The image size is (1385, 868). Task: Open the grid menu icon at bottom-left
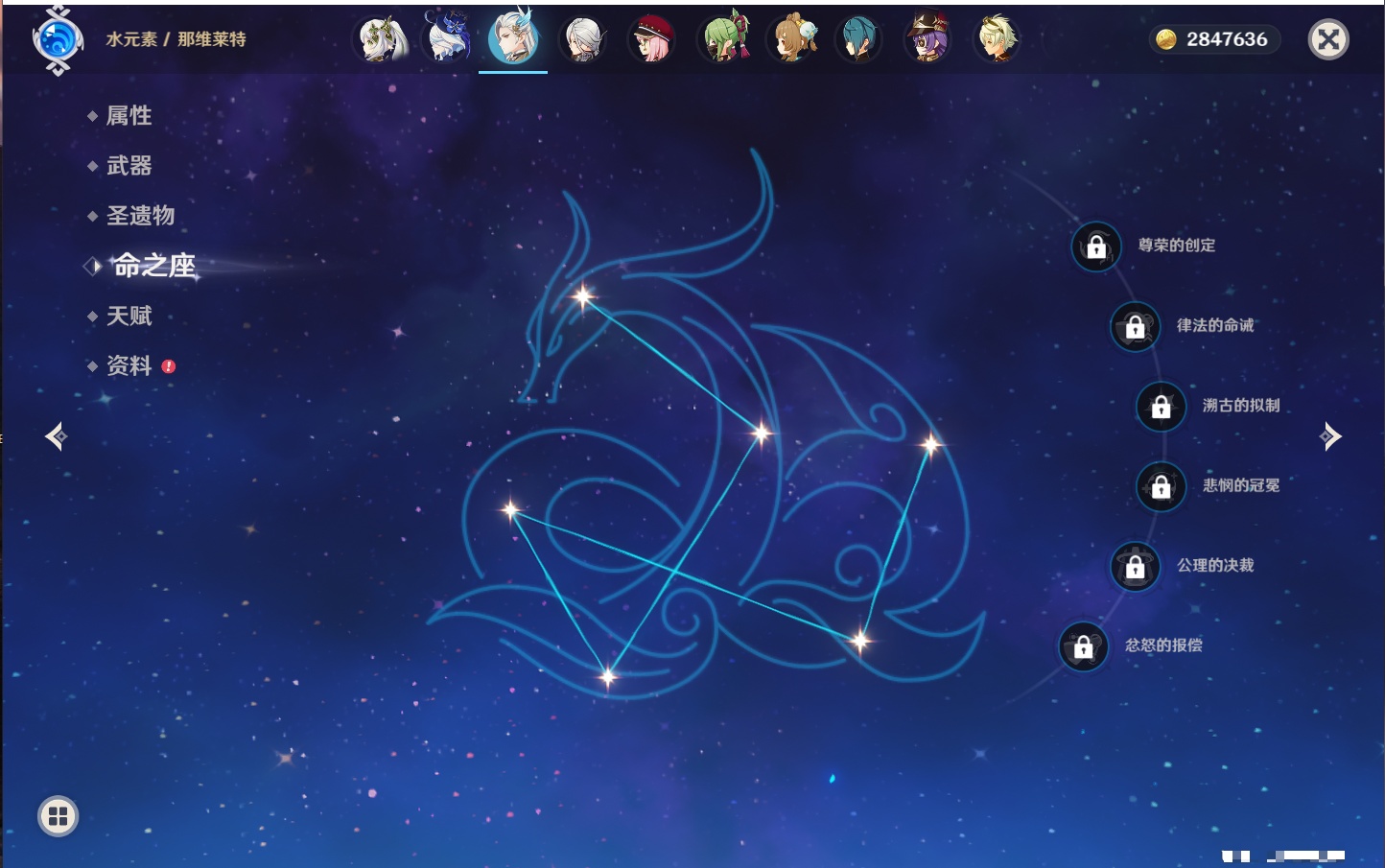point(58,816)
